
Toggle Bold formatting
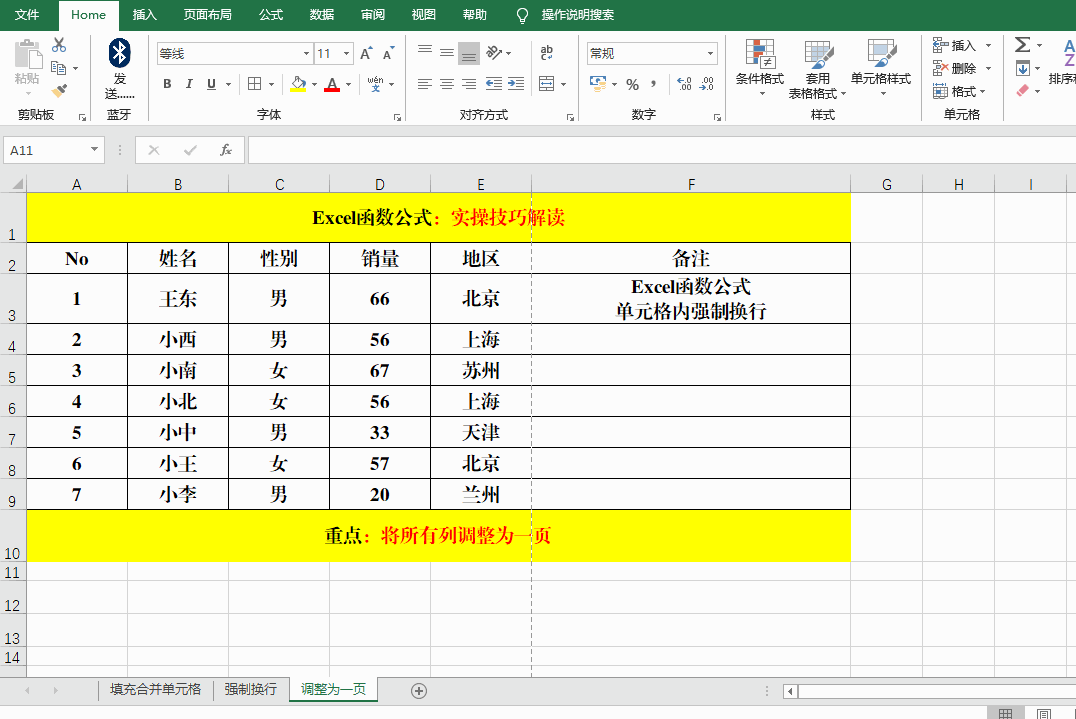(x=167, y=84)
